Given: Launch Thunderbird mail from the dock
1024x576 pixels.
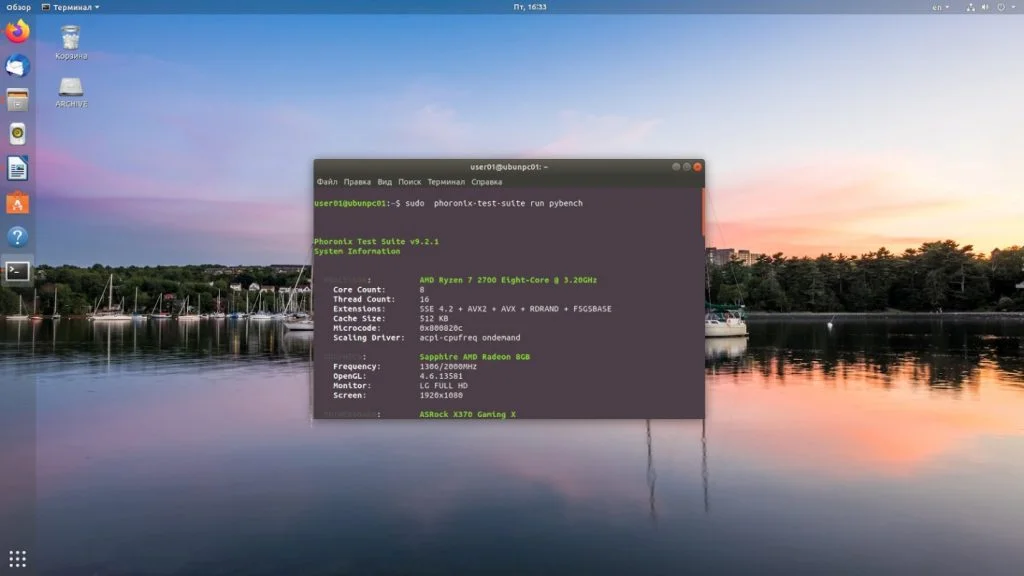Looking at the screenshot, I should tap(18, 66).
